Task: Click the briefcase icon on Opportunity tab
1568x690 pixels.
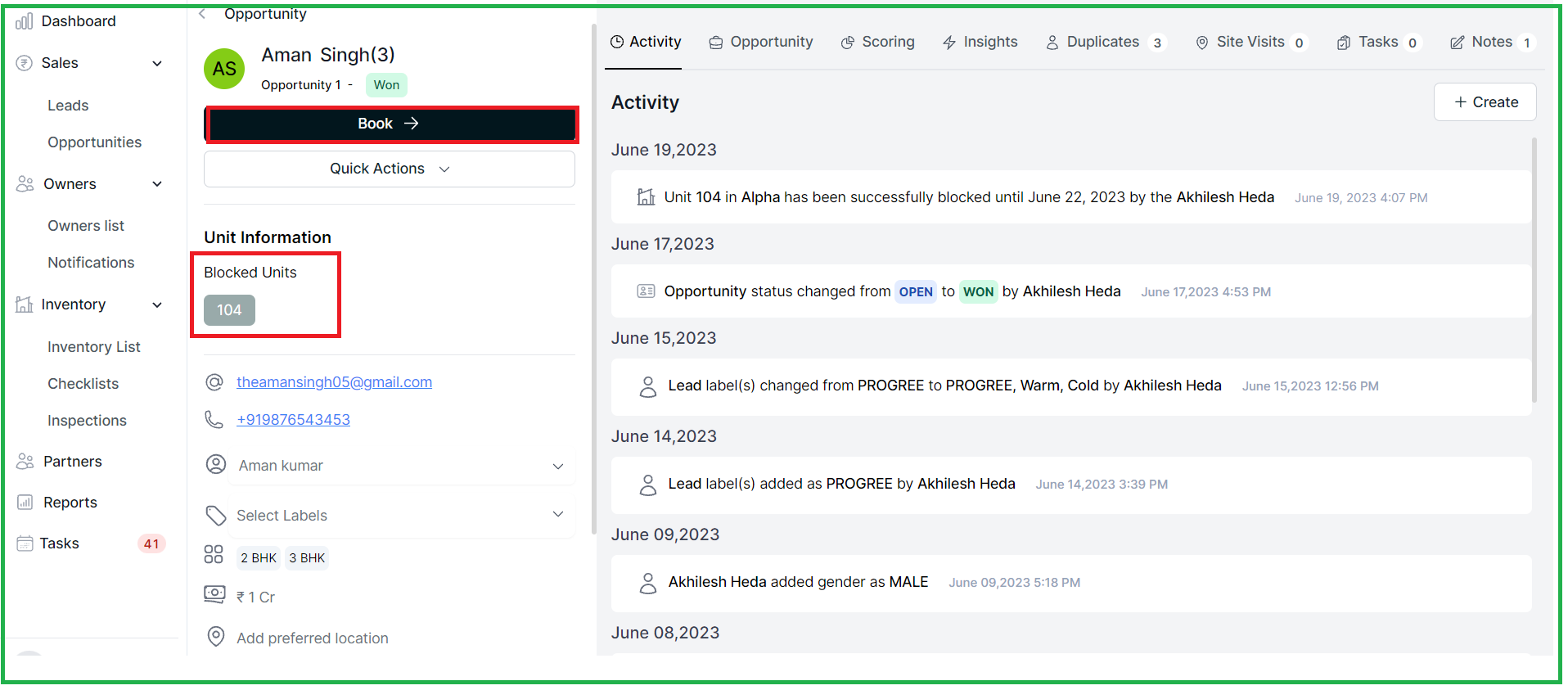Action: [716, 43]
